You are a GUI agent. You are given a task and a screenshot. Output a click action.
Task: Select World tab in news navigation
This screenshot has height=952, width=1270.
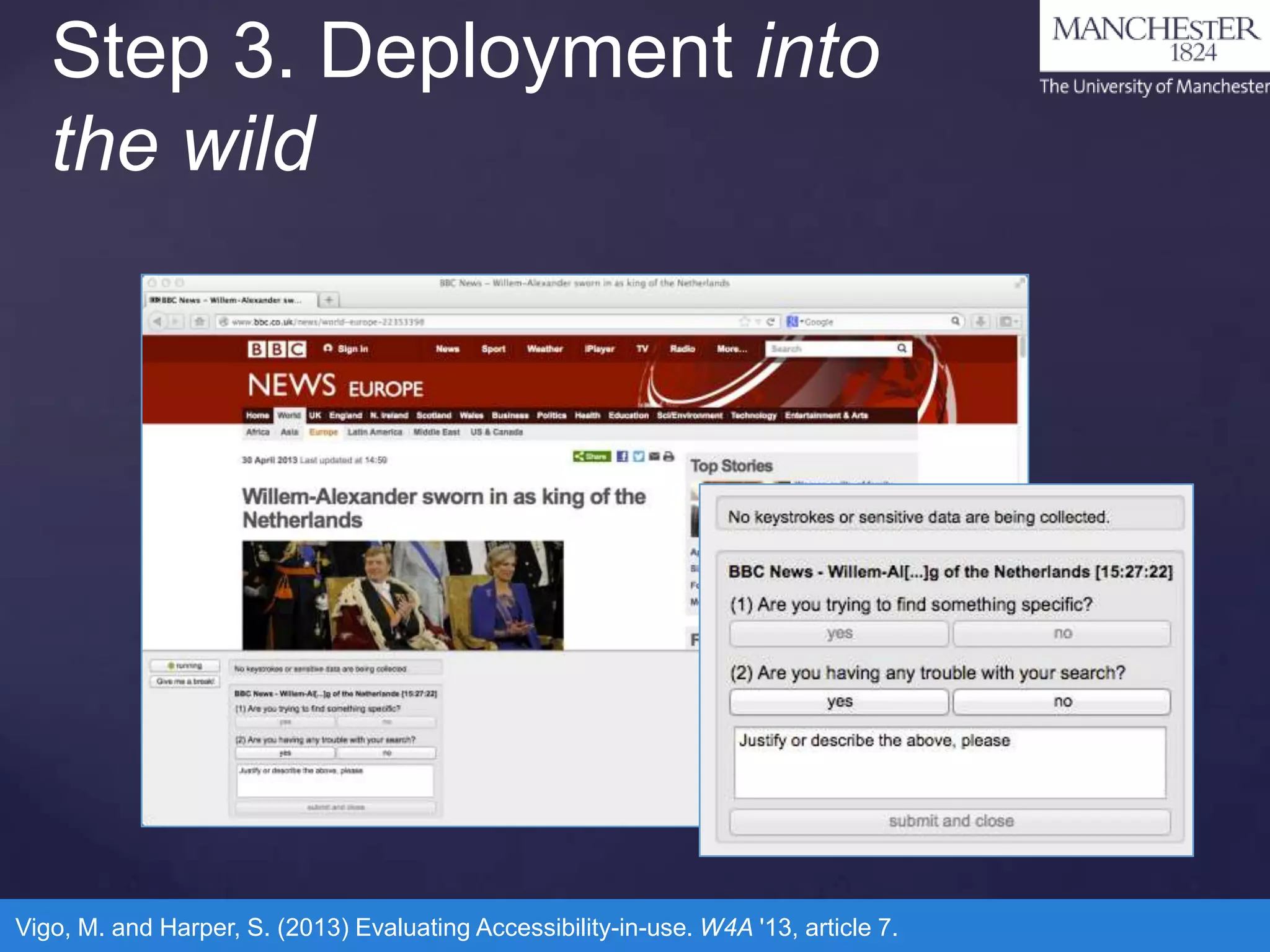pyautogui.click(x=289, y=415)
